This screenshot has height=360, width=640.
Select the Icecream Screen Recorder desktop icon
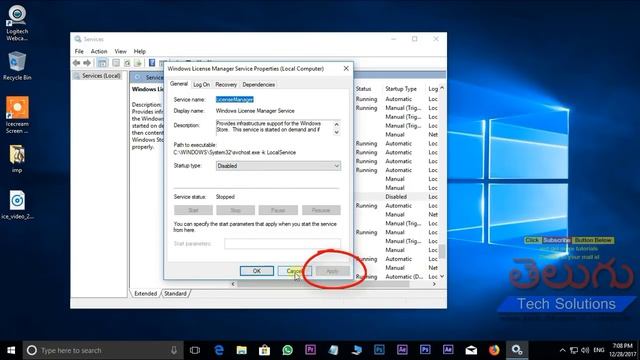pyautogui.click(x=17, y=115)
